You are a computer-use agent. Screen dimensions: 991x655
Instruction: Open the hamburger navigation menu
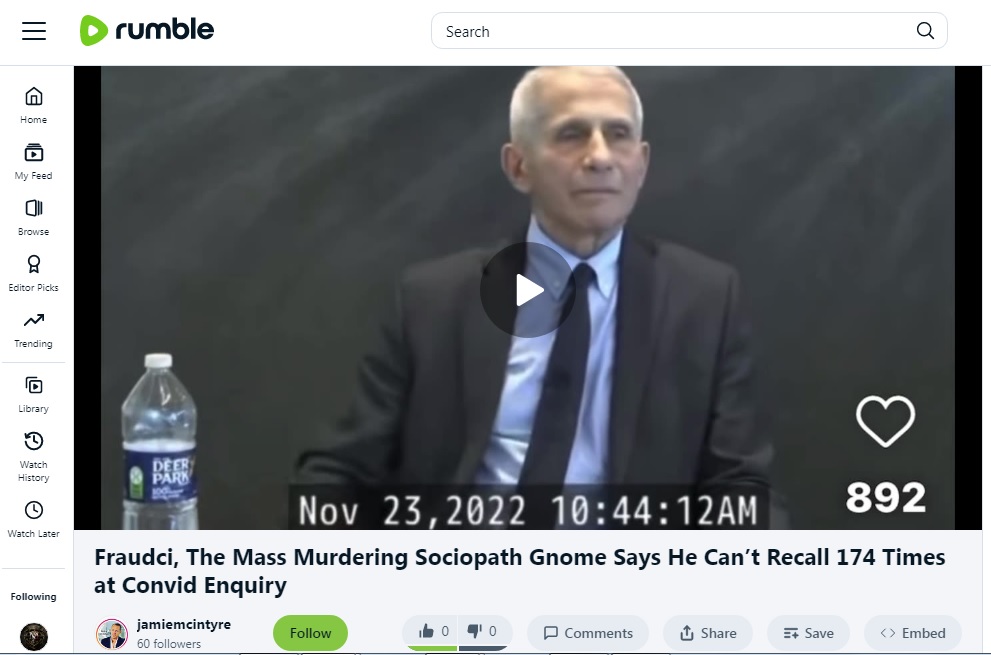(x=34, y=31)
